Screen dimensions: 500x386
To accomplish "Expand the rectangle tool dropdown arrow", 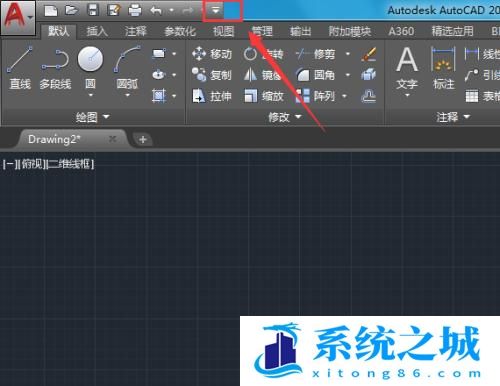I will [x=174, y=54].
